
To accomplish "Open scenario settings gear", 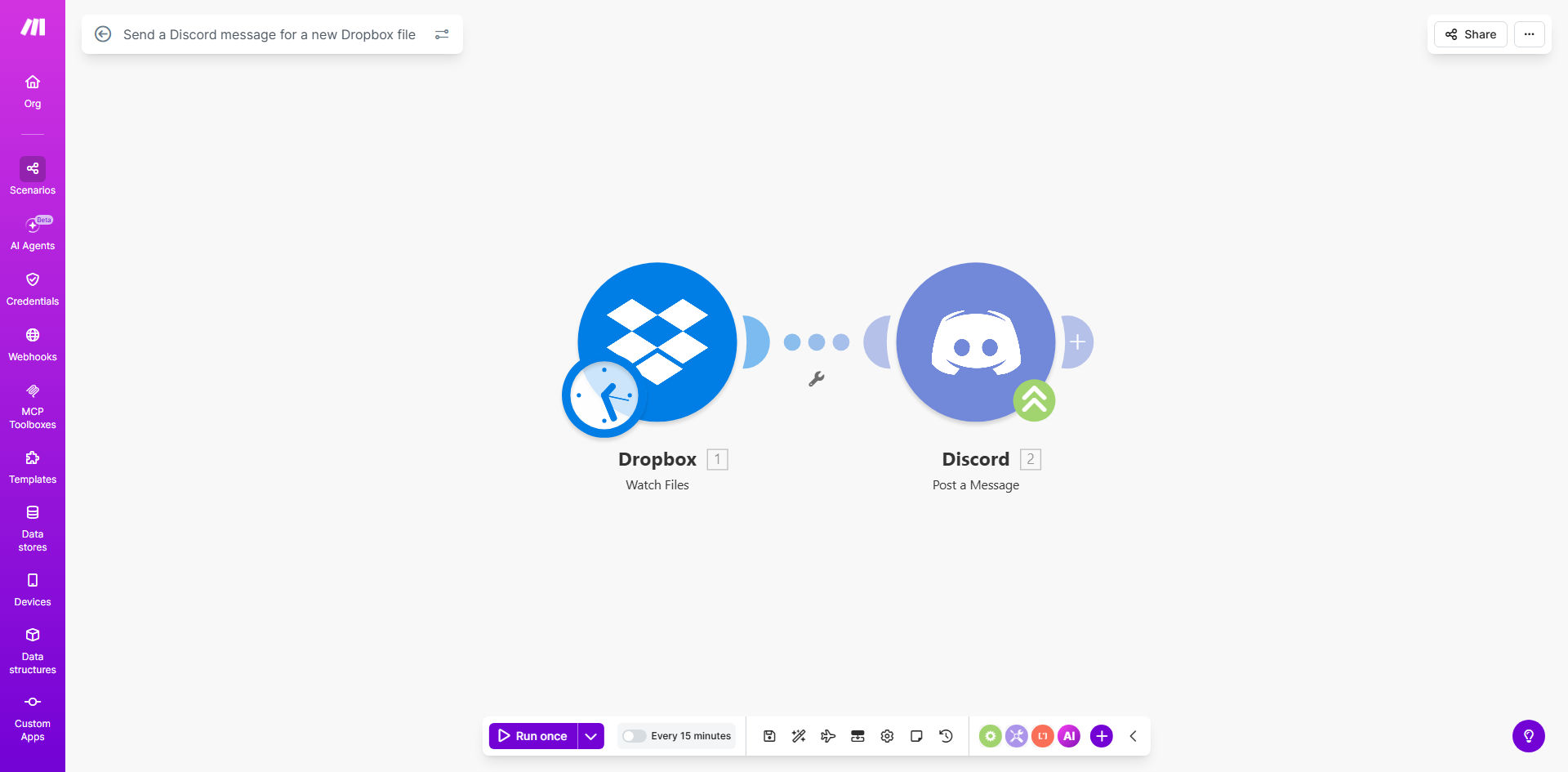I will (887, 736).
